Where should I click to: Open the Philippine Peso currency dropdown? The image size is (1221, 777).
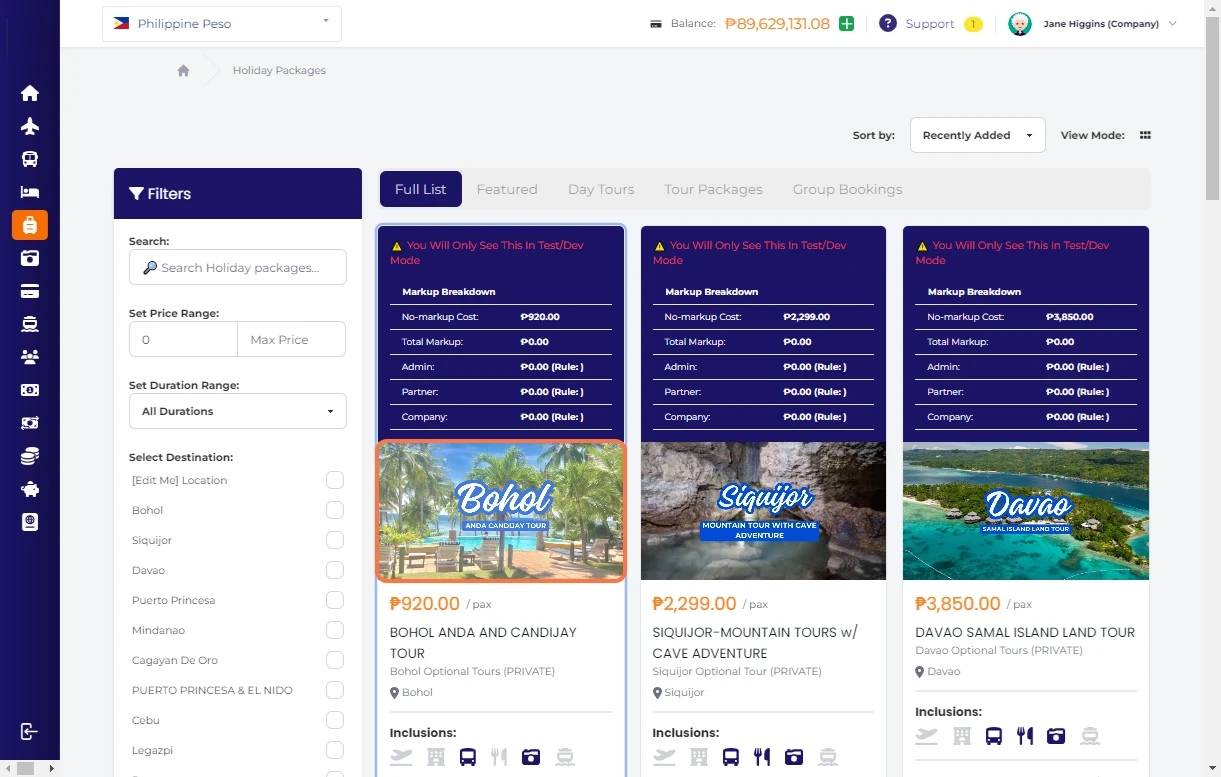[x=222, y=24]
